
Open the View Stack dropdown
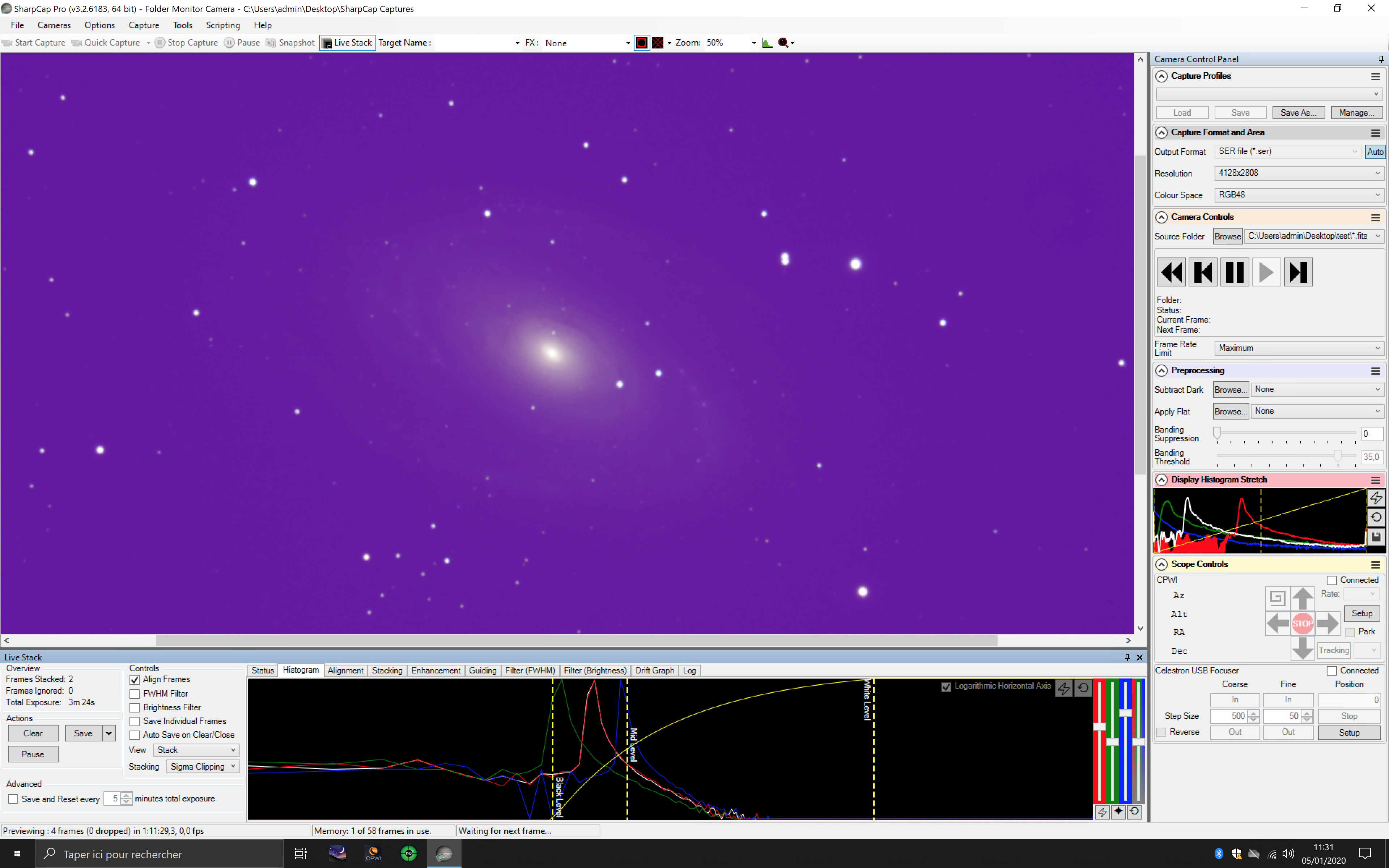196,750
